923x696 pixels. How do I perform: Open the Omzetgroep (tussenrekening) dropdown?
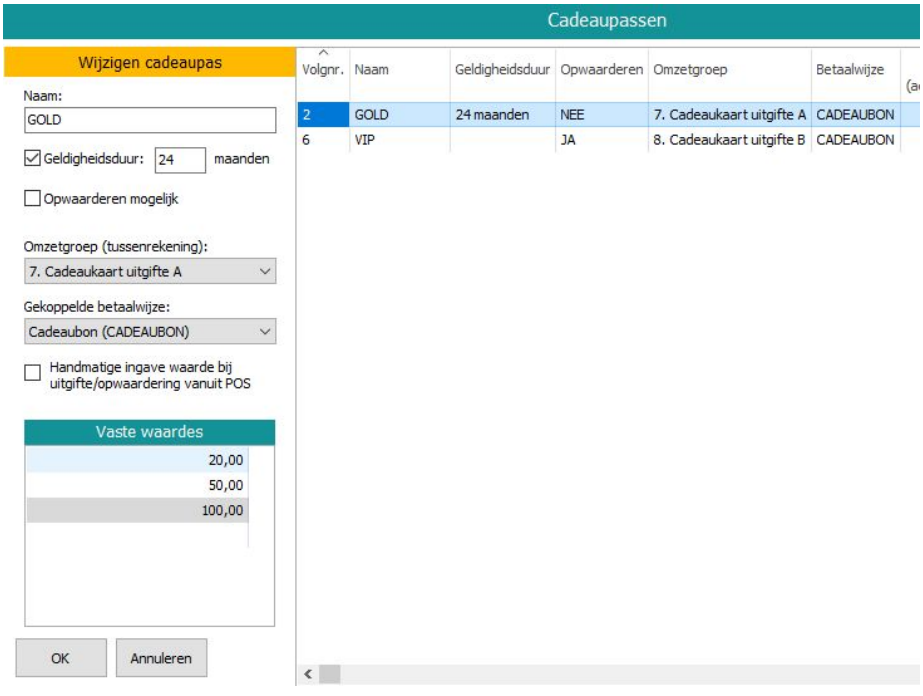[x=149, y=271]
